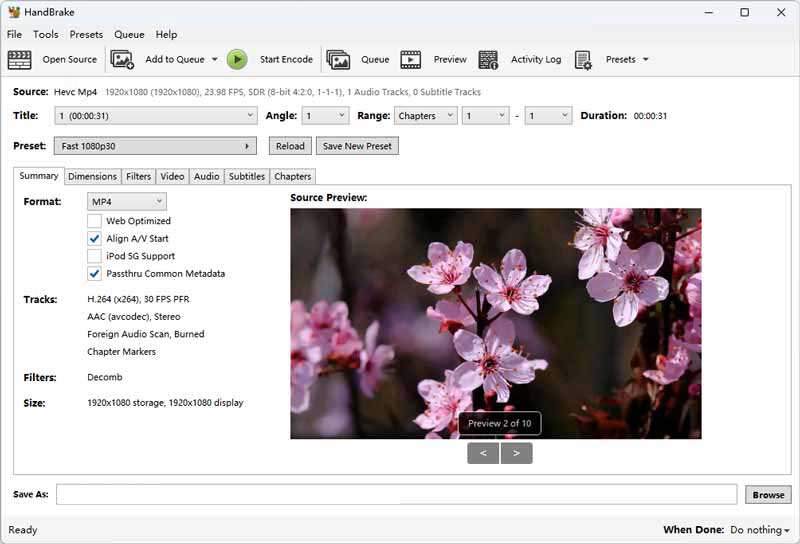
Task: Open the Tools menu
Action: point(45,34)
